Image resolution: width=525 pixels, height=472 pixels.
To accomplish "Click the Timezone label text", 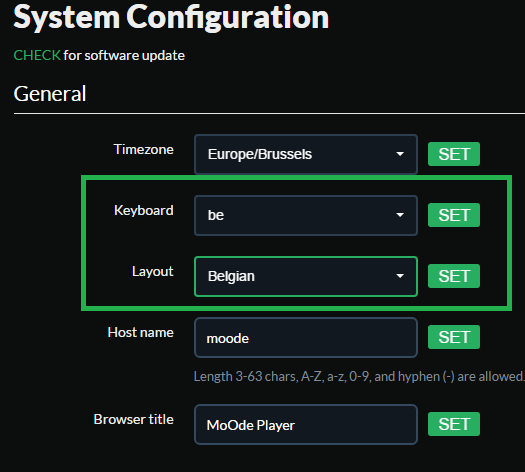I will [x=144, y=149].
